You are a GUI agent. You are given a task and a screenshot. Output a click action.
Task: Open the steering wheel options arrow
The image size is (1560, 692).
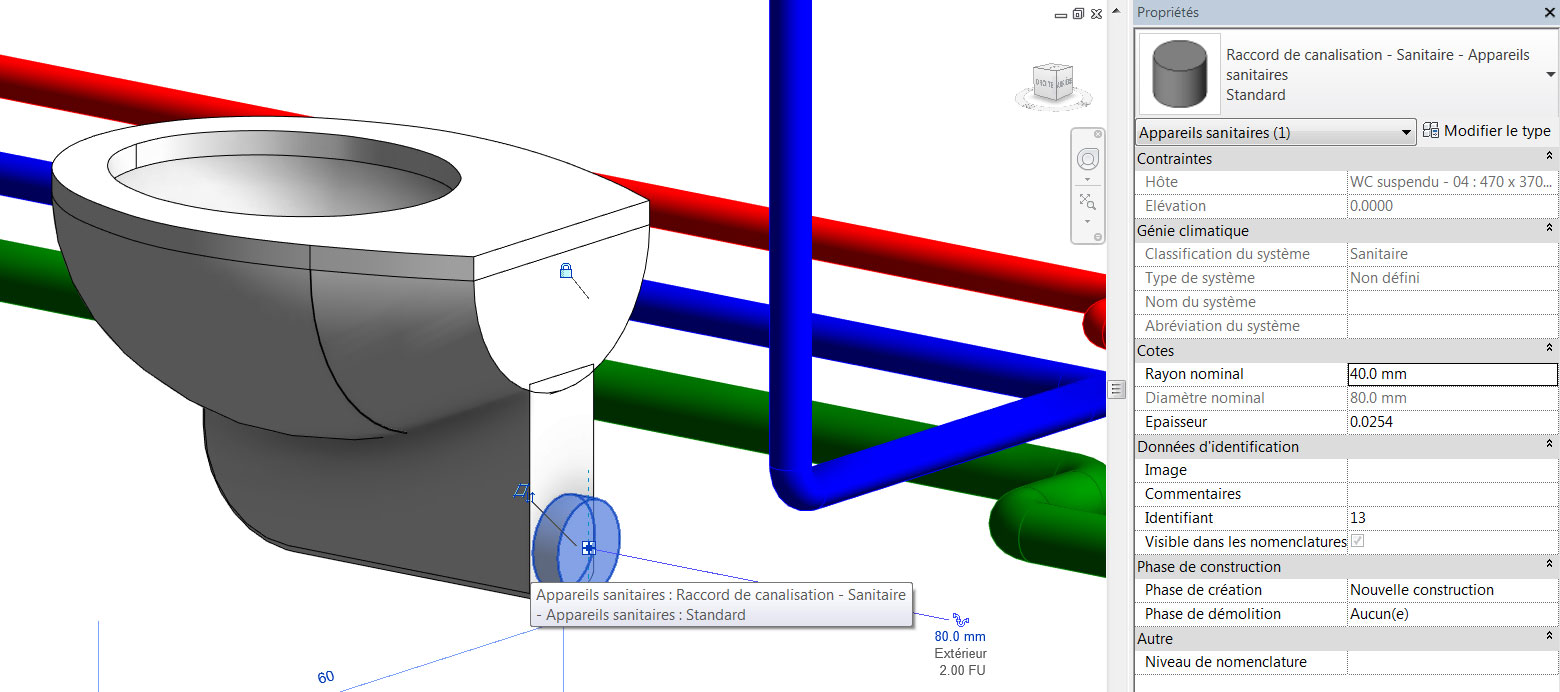1086,179
